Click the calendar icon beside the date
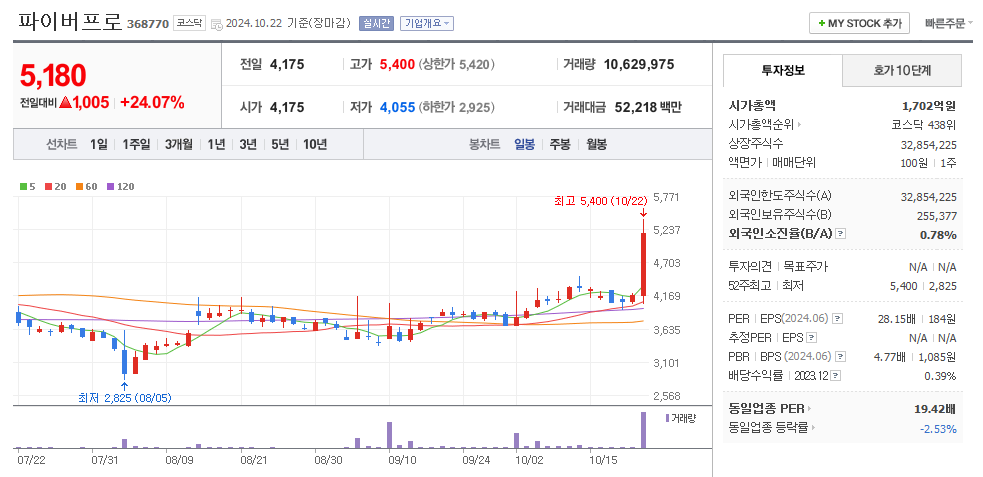 [216, 24]
